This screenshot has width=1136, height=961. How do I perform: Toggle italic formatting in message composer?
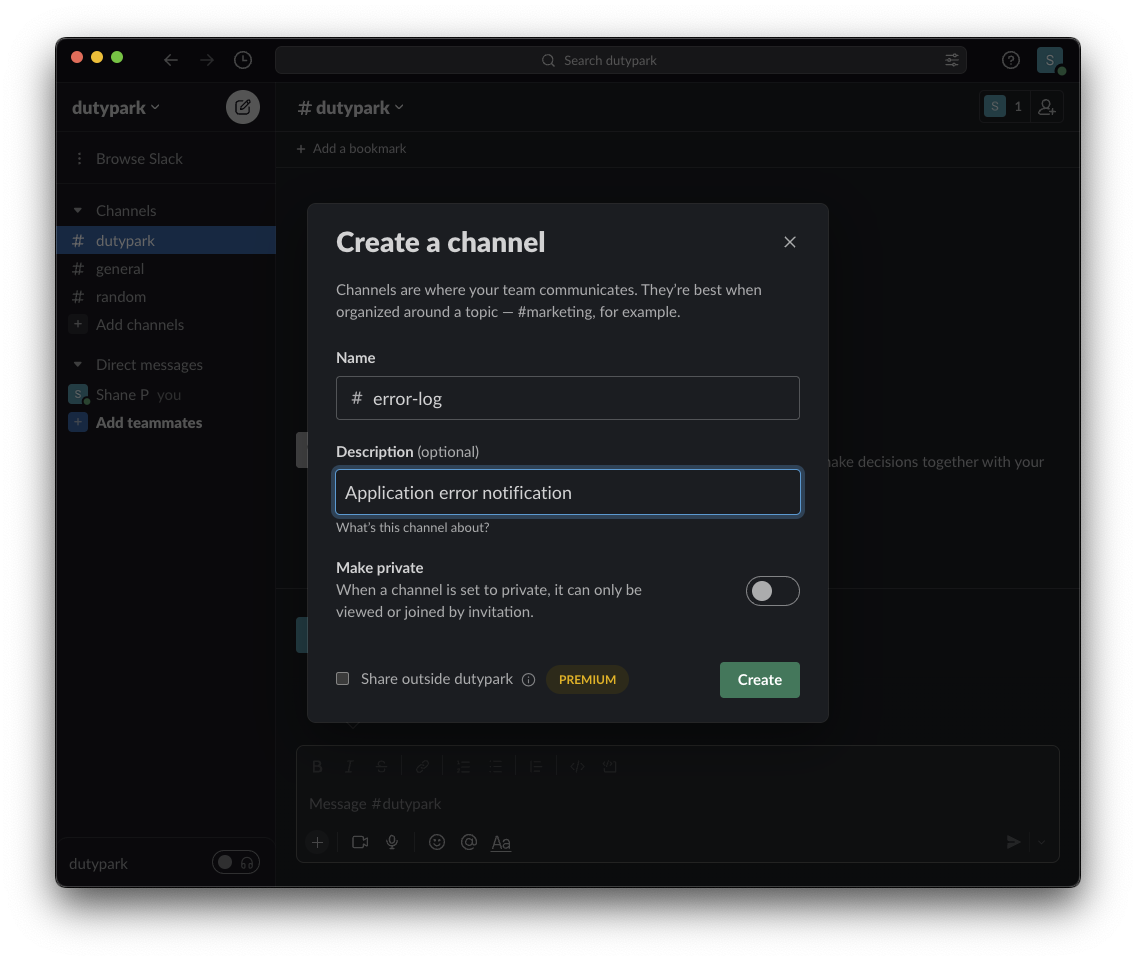(349, 767)
